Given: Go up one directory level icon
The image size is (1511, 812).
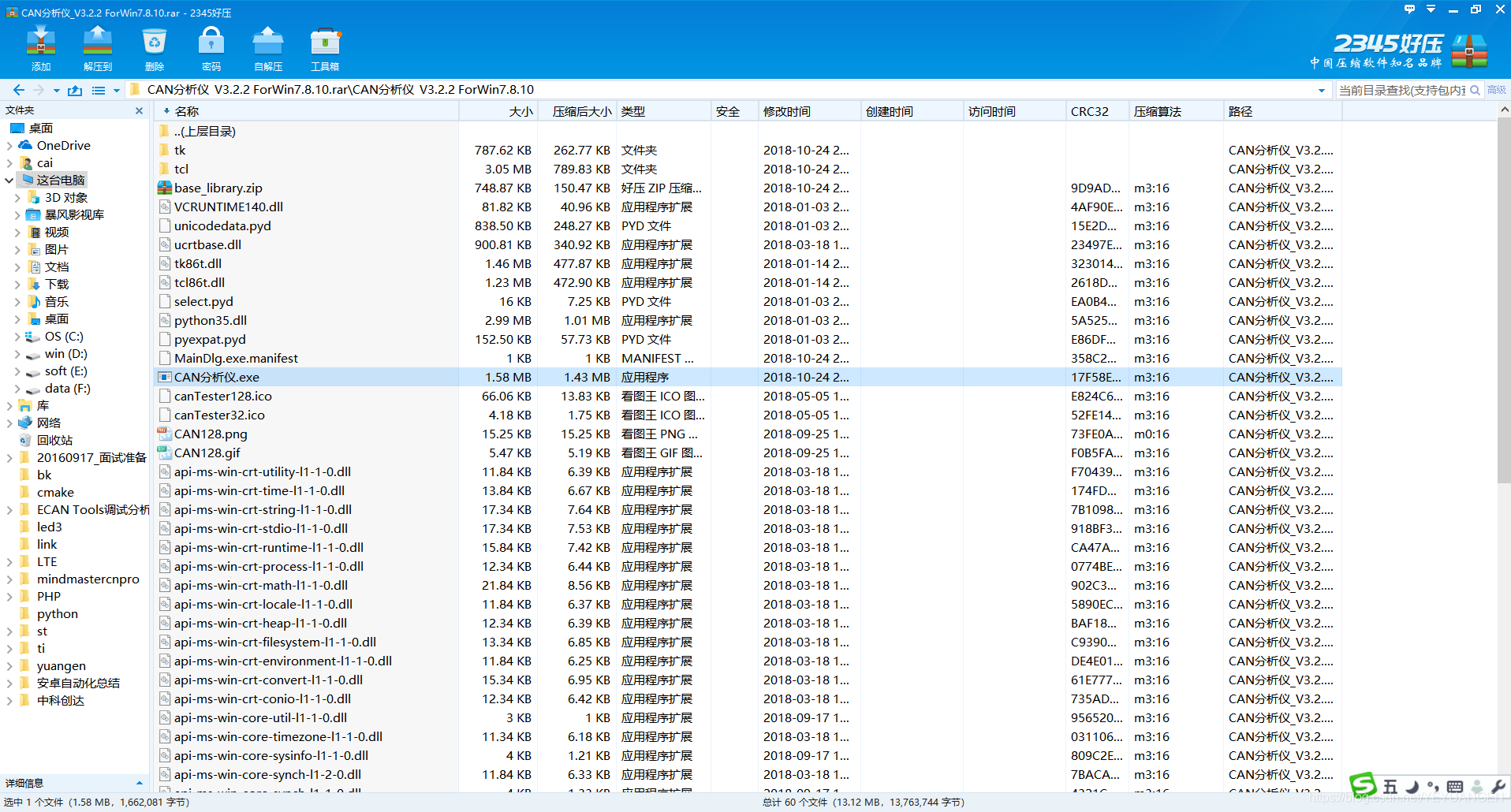Looking at the screenshot, I should [x=75, y=90].
